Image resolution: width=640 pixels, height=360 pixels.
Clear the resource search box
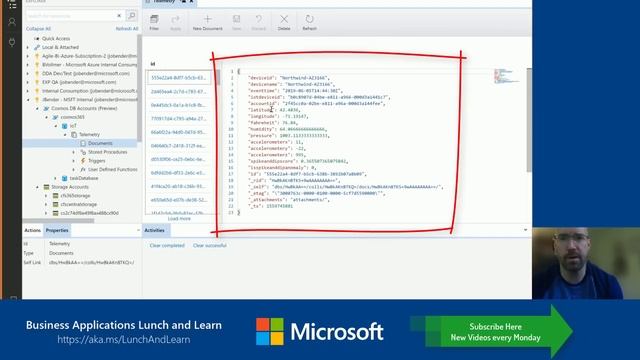click(119, 16)
